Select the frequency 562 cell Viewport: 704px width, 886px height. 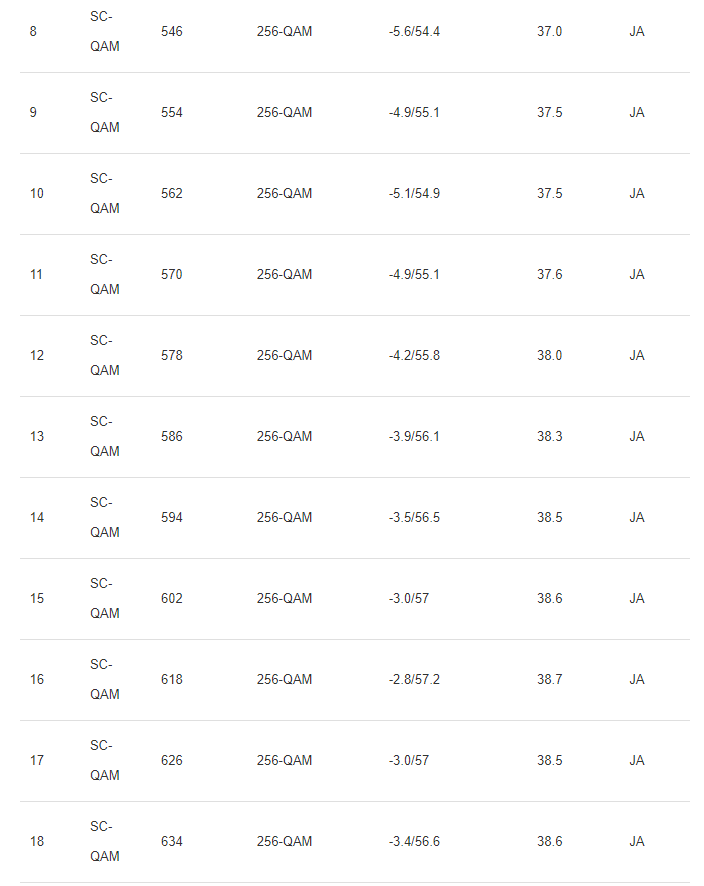tap(172, 194)
